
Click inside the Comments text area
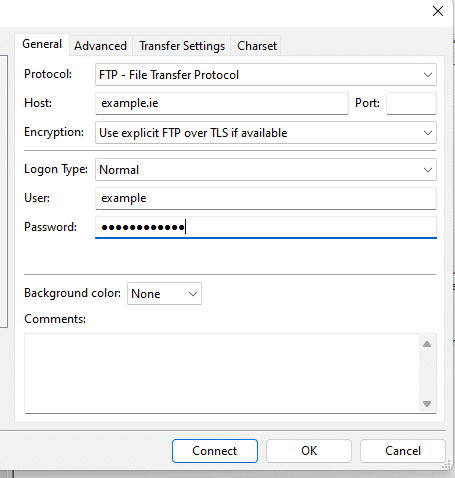[x=222, y=373]
